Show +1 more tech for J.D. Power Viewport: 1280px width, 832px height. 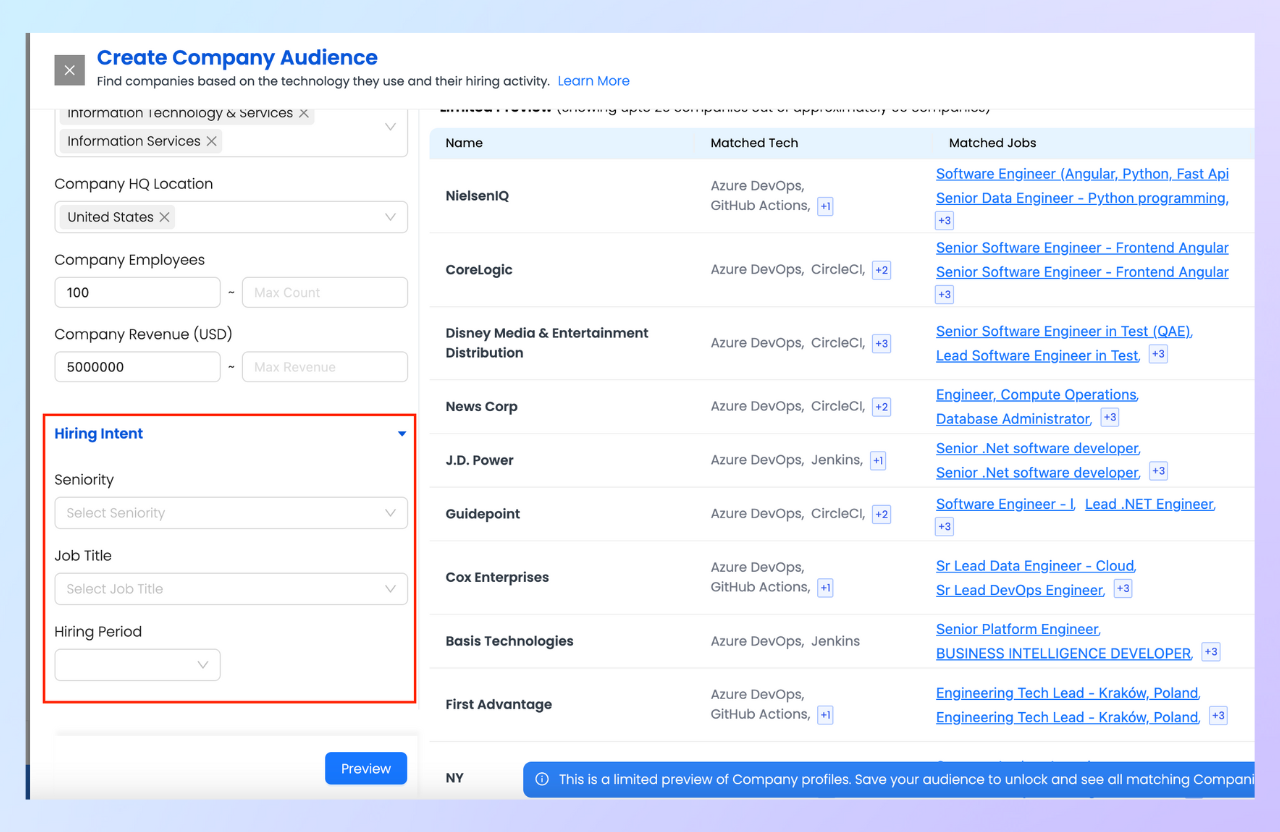(878, 461)
